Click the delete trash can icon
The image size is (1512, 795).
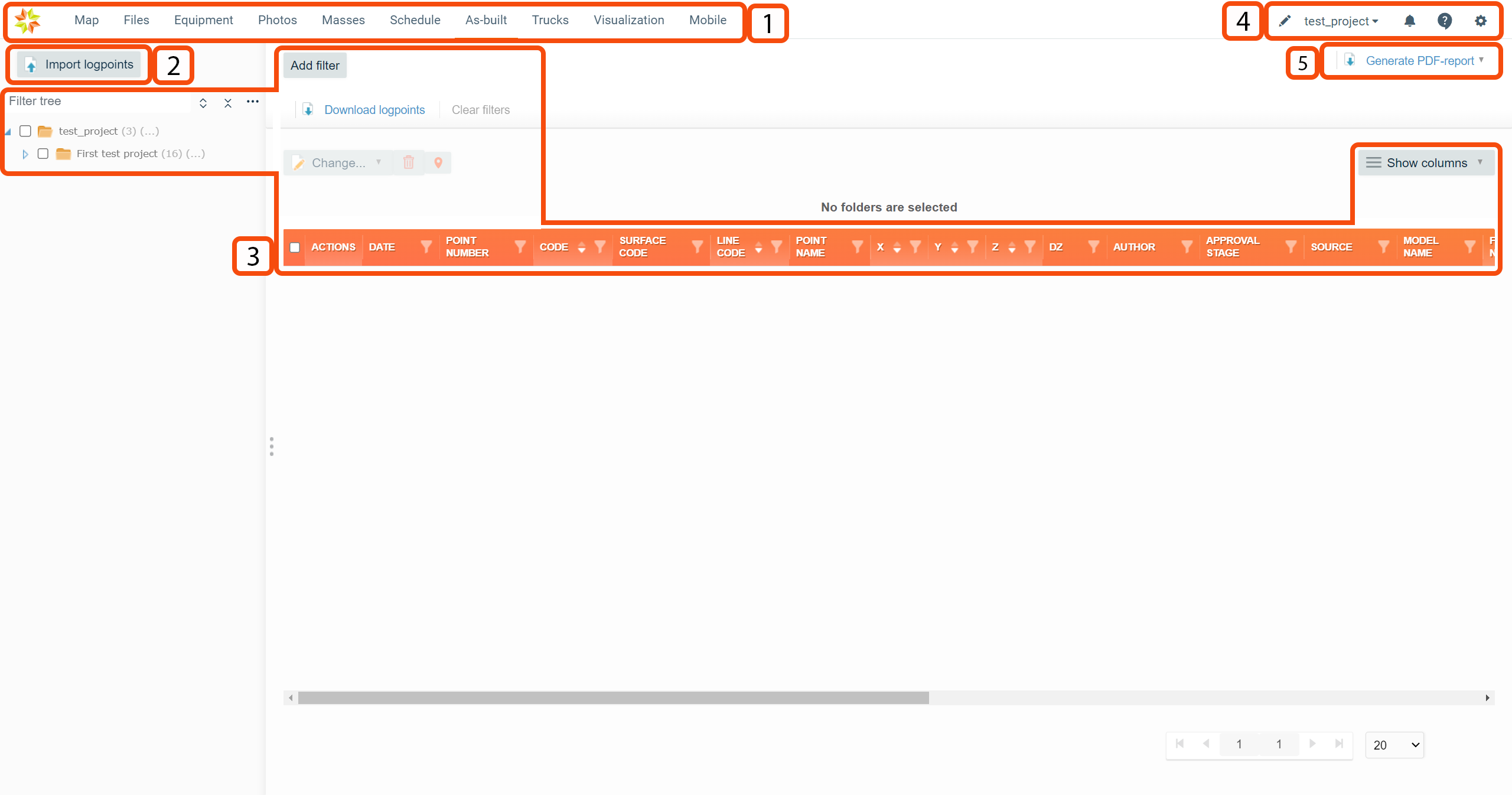[x=409, y=162]
